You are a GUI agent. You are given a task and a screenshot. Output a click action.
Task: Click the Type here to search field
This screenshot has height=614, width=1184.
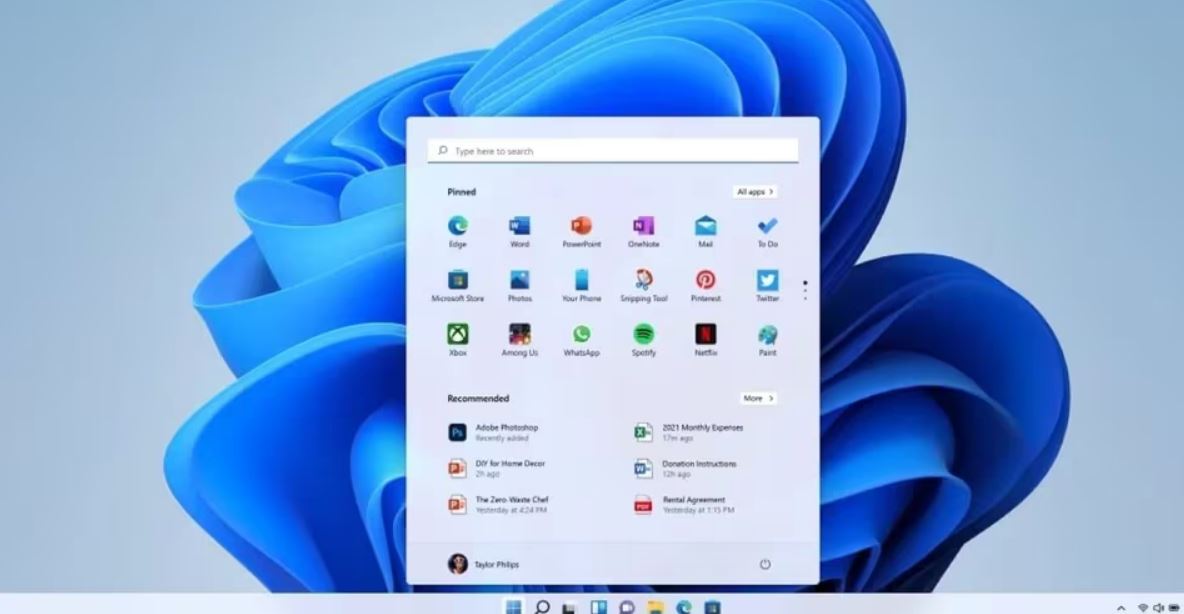coord(612,151)
